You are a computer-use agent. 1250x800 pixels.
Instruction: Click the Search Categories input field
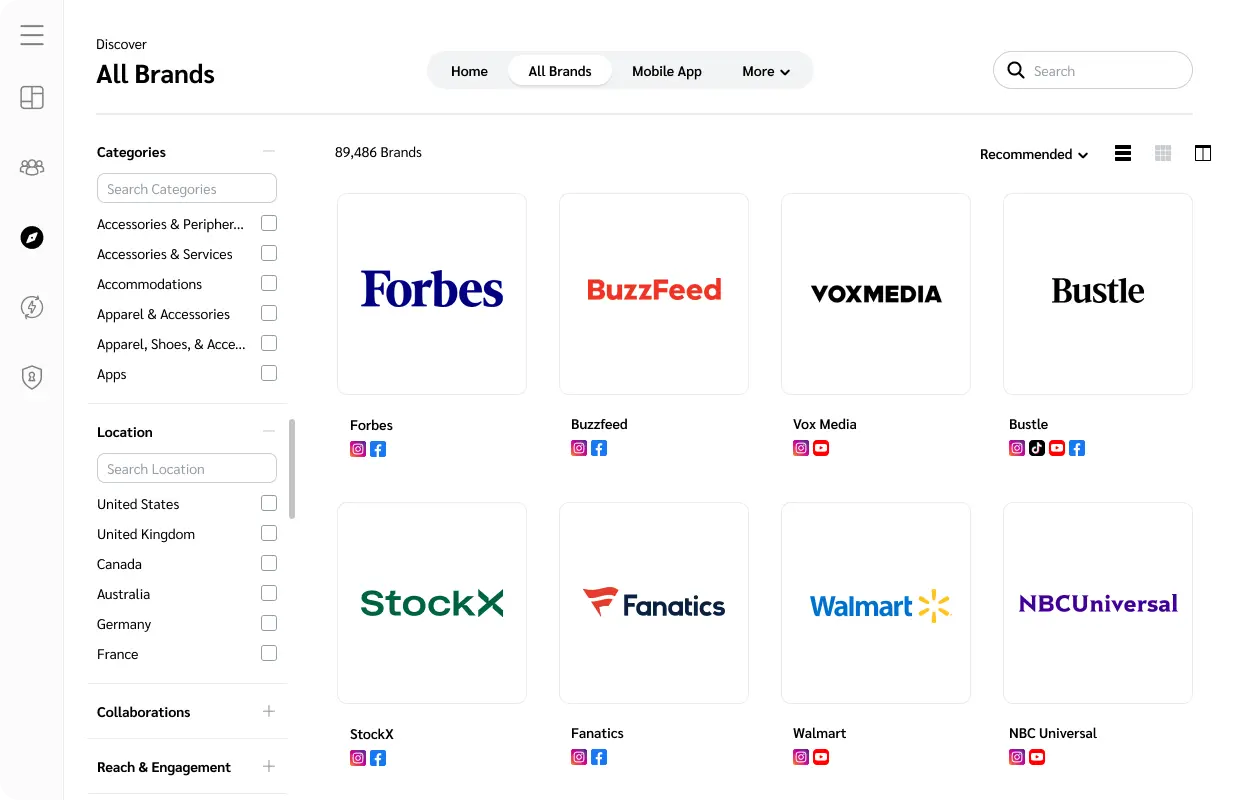[x=186, y=188]
